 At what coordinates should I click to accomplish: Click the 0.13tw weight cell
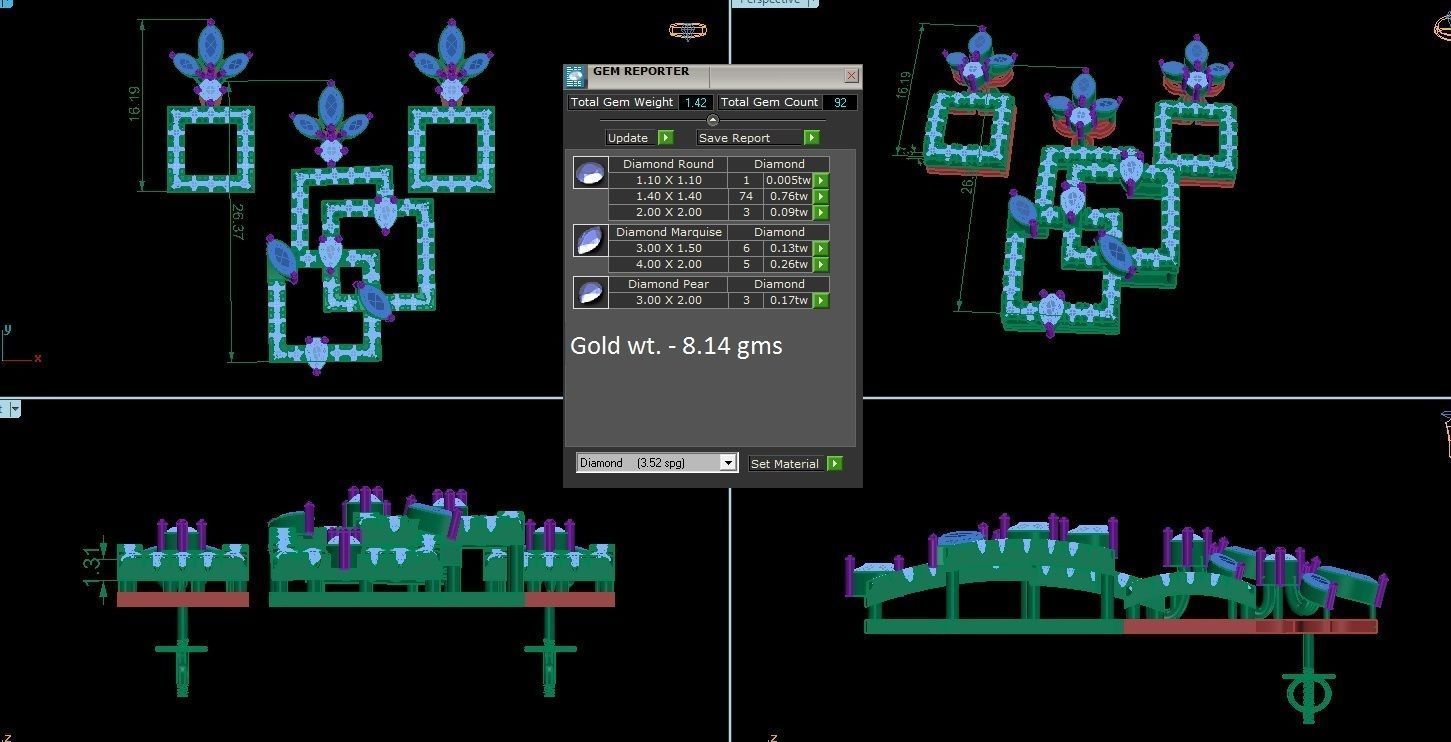coord(789,248)
